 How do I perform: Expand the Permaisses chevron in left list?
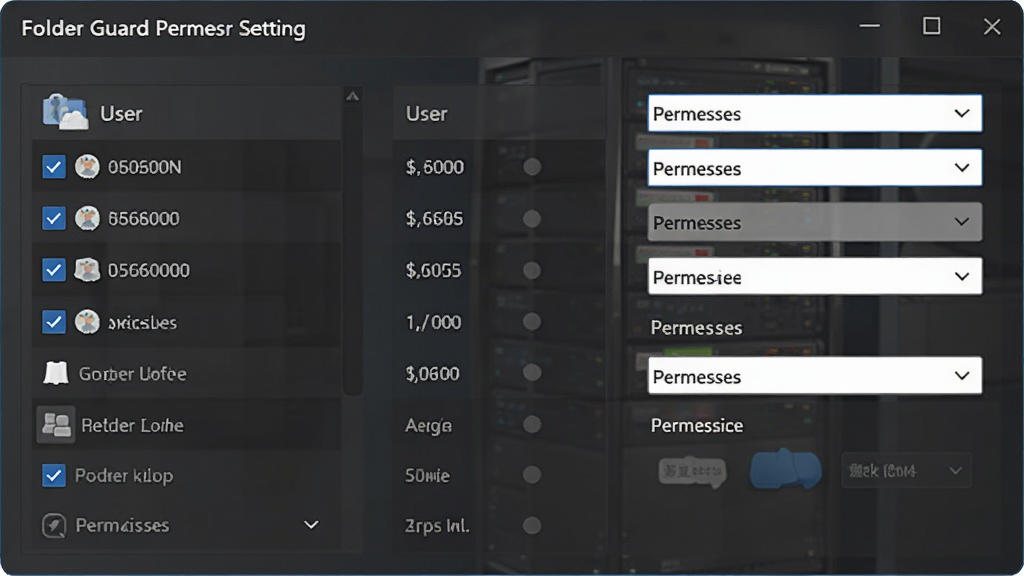click(x=312, y=524)
